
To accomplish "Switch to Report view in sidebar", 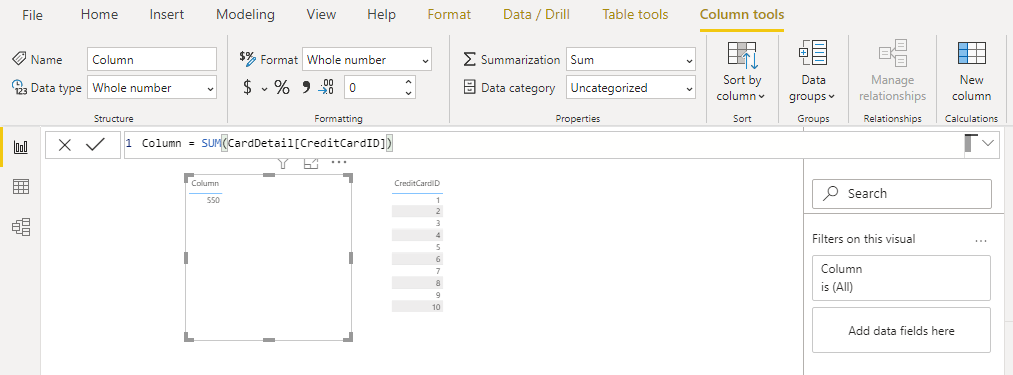I will click(21, 147).
